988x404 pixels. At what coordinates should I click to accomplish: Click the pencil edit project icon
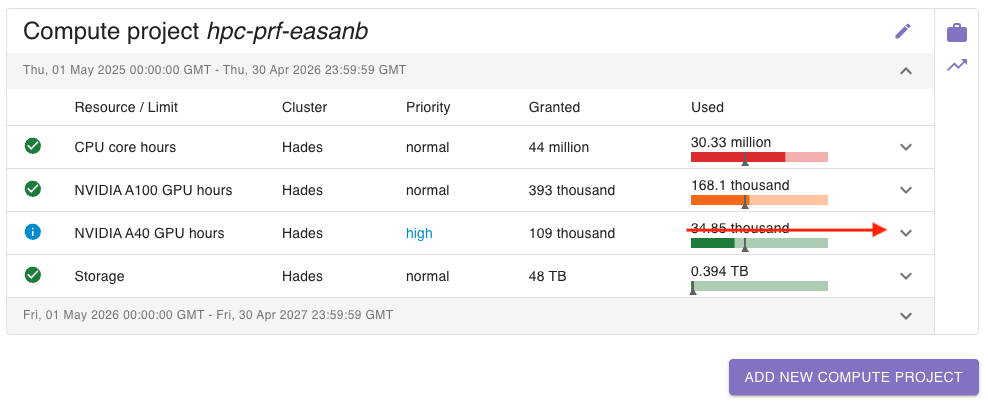[903, 31]
